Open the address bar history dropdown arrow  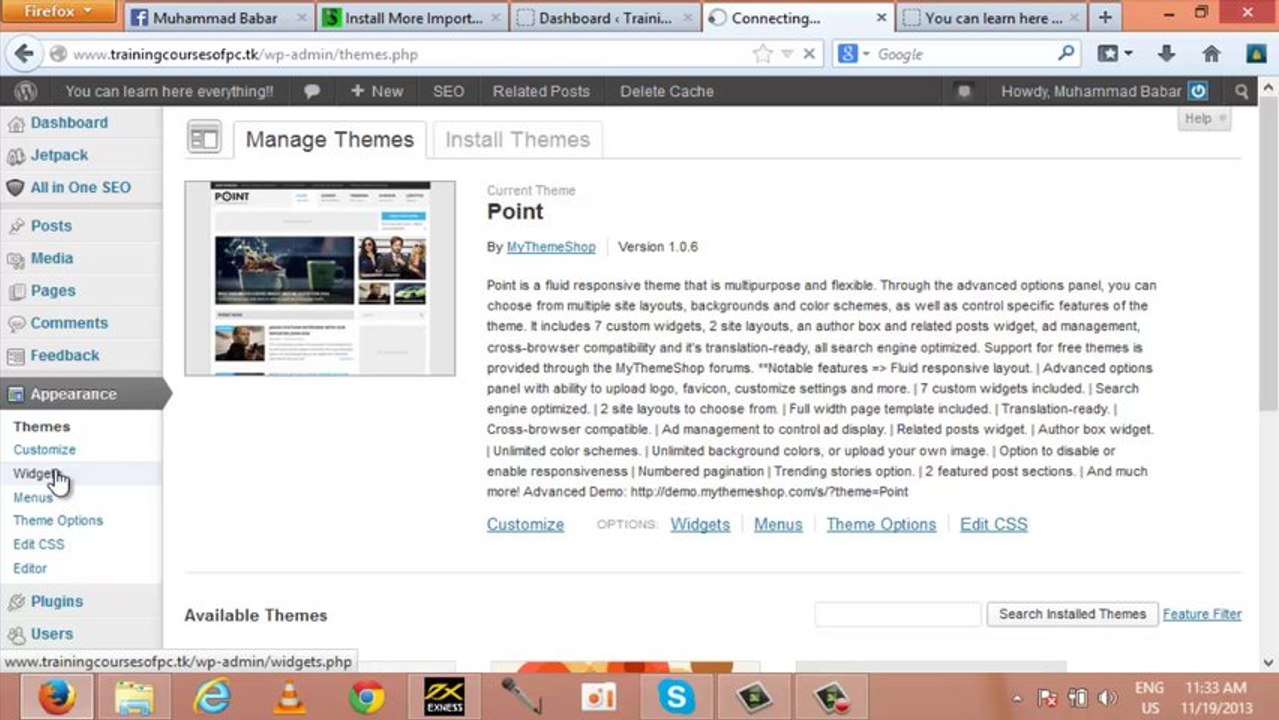coord(787,54)
